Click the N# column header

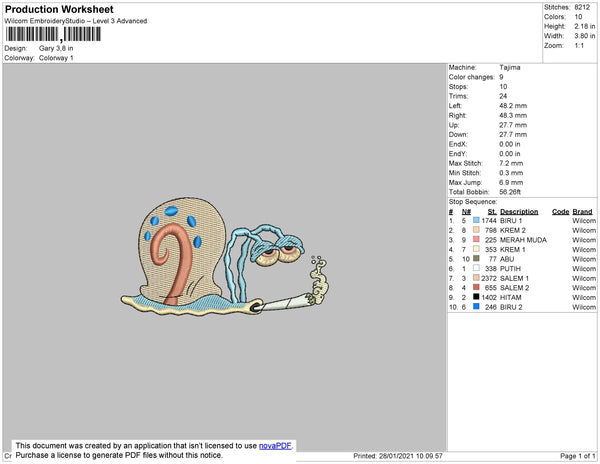[466, 212]
